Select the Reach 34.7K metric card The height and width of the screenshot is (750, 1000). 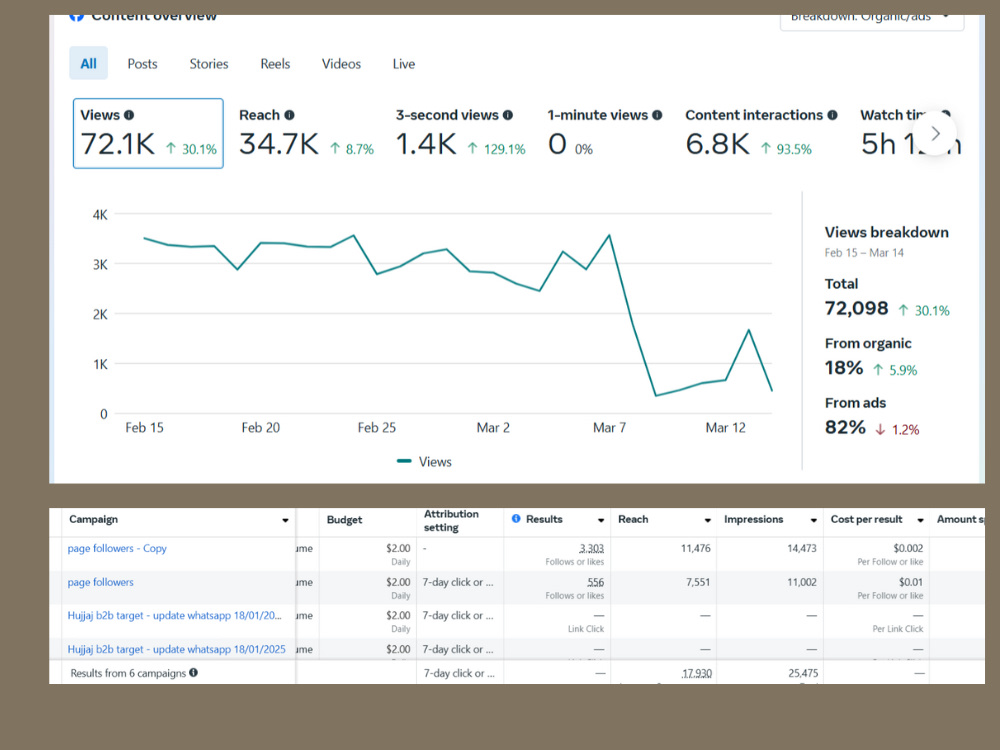coord(306,133)
